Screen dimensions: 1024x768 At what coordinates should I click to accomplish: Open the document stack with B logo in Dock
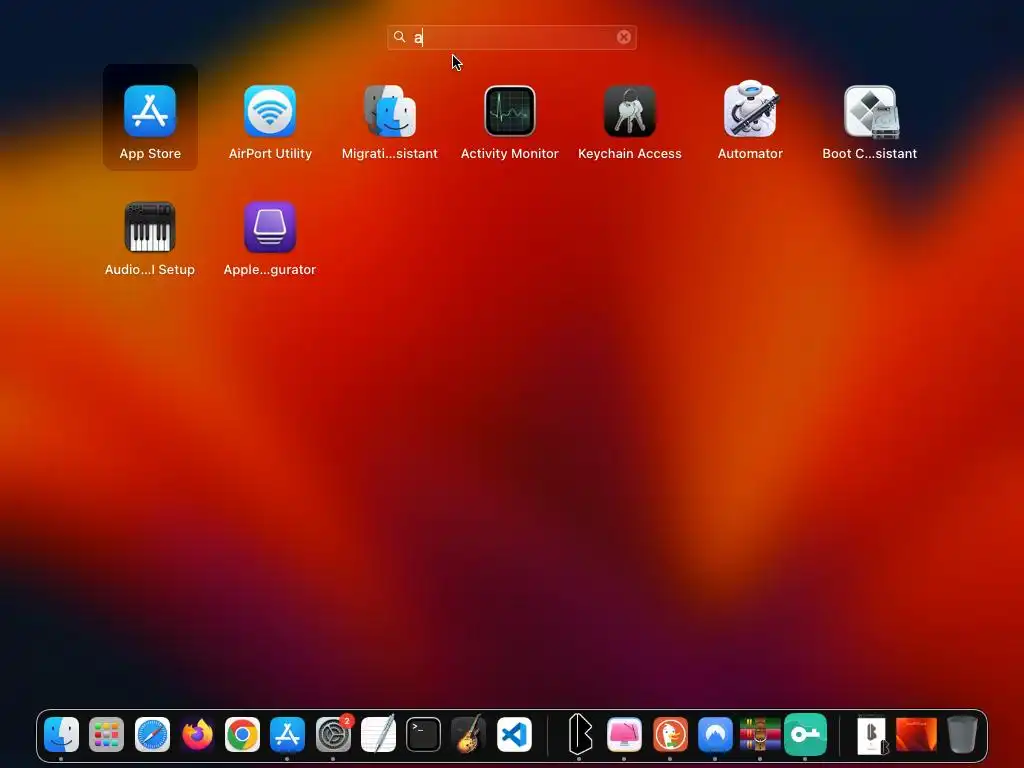[x=872, y=735]
